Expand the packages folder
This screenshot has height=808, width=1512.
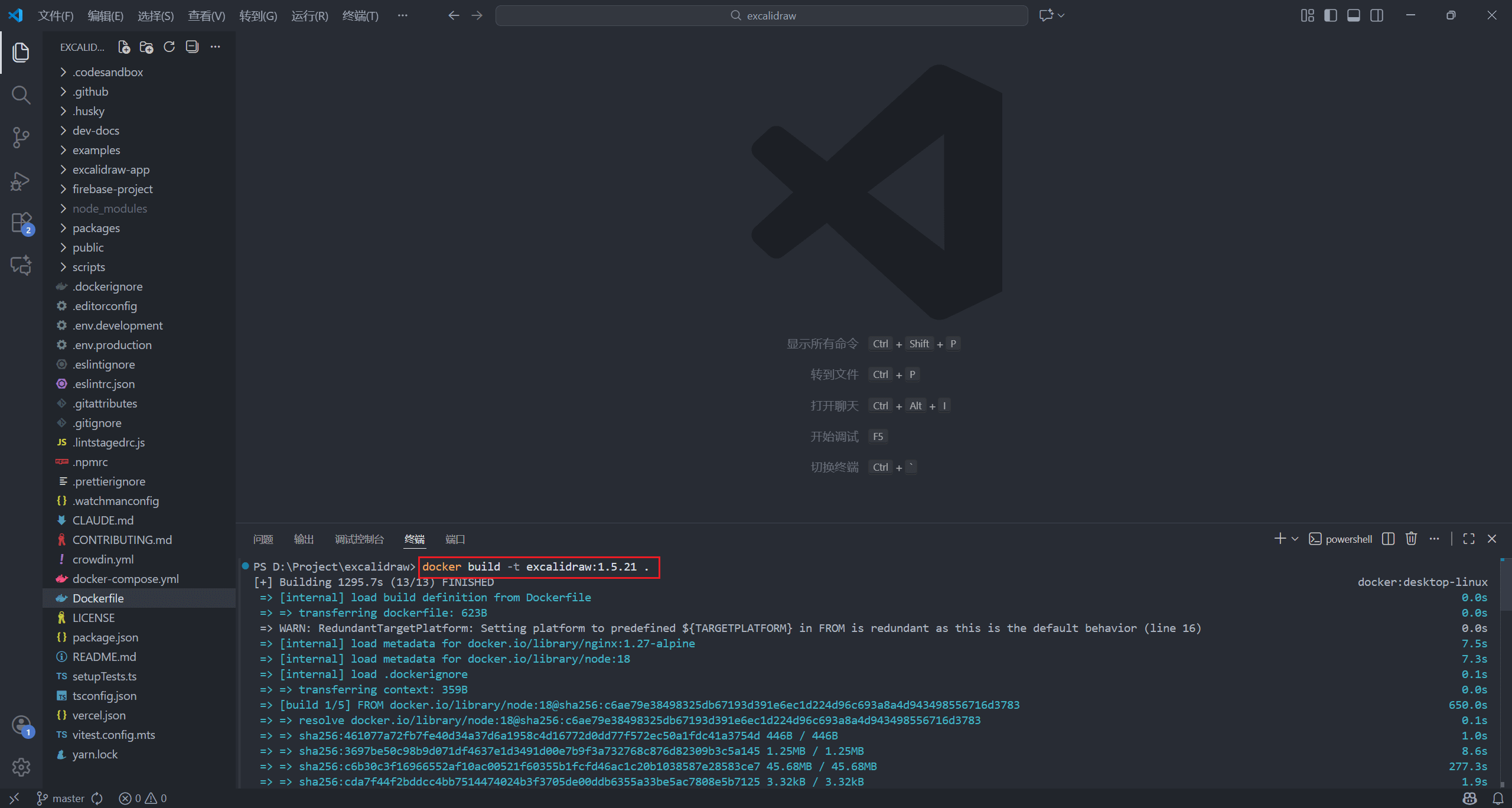(96, 228)
